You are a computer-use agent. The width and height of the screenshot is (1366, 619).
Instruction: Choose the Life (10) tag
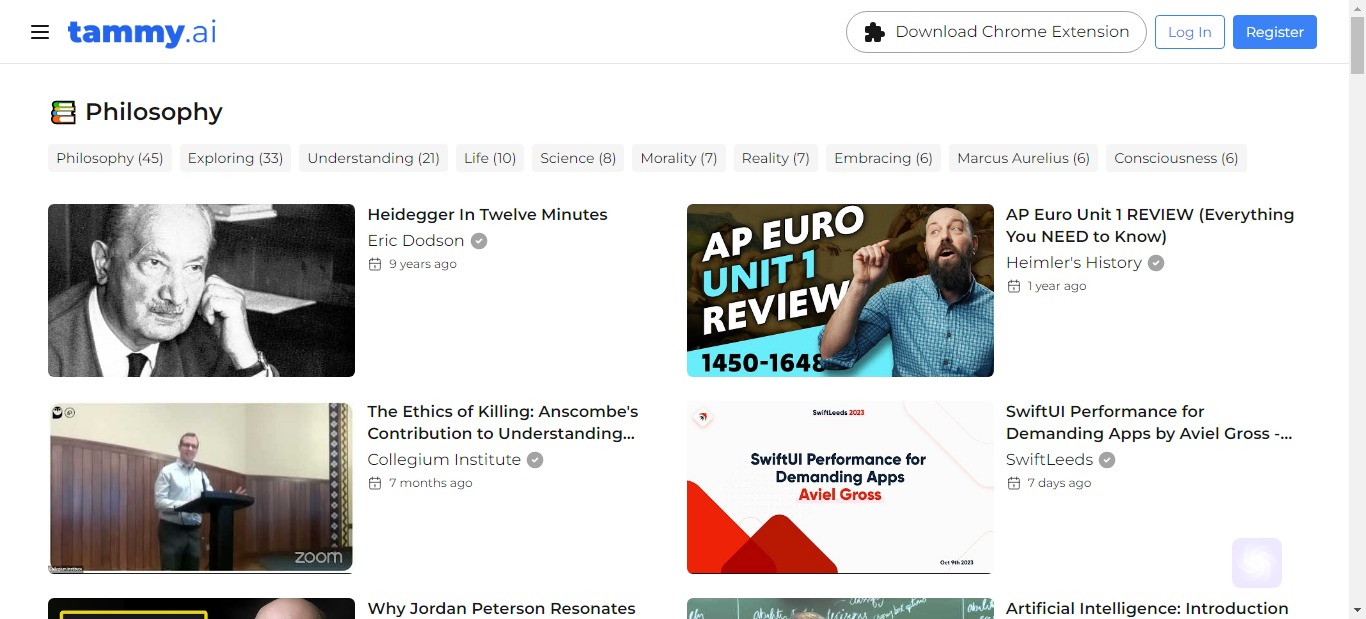pos(490,158)
